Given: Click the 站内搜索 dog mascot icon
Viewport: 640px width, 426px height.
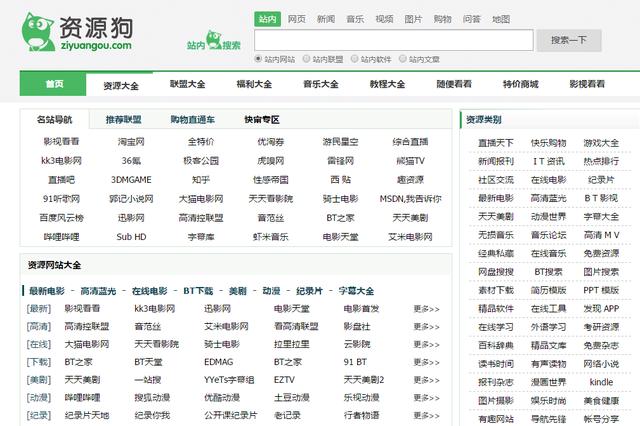Looking at the screenshot, I should pos(213,40).
